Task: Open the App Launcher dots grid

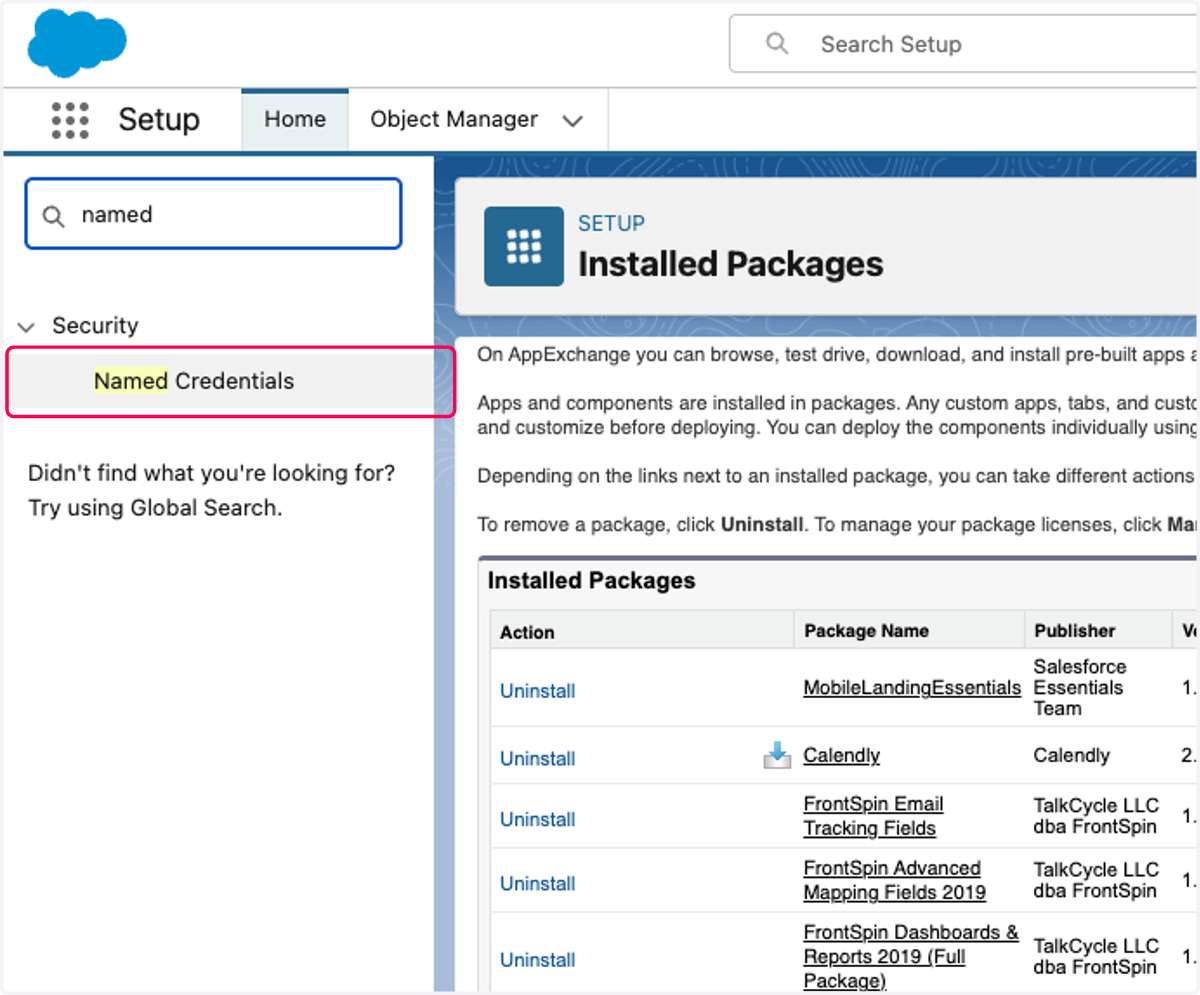Action: pos(70,120)
